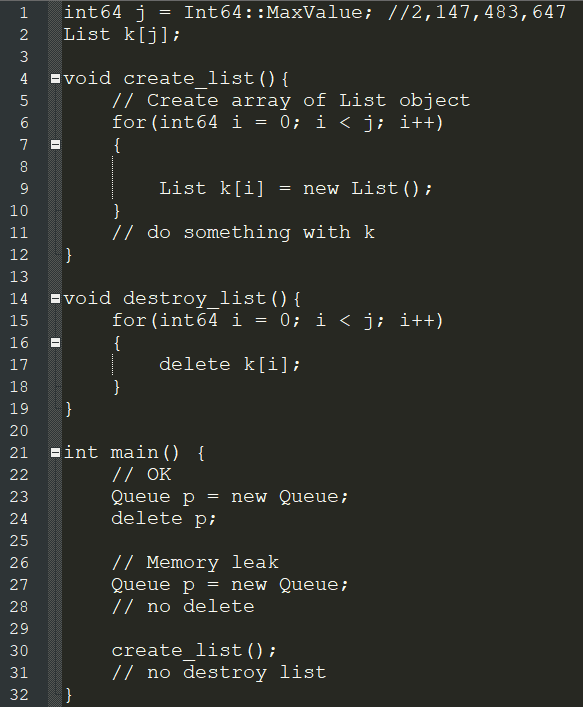Click line number 17 in the gutter

[x=19, y=365]
